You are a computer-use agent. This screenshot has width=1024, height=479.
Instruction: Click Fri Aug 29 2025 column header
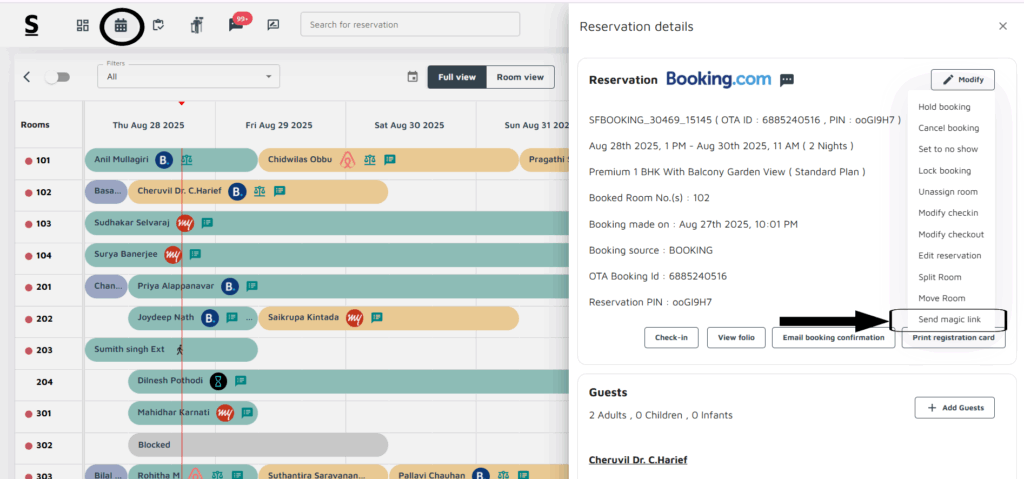coord(279,125)
